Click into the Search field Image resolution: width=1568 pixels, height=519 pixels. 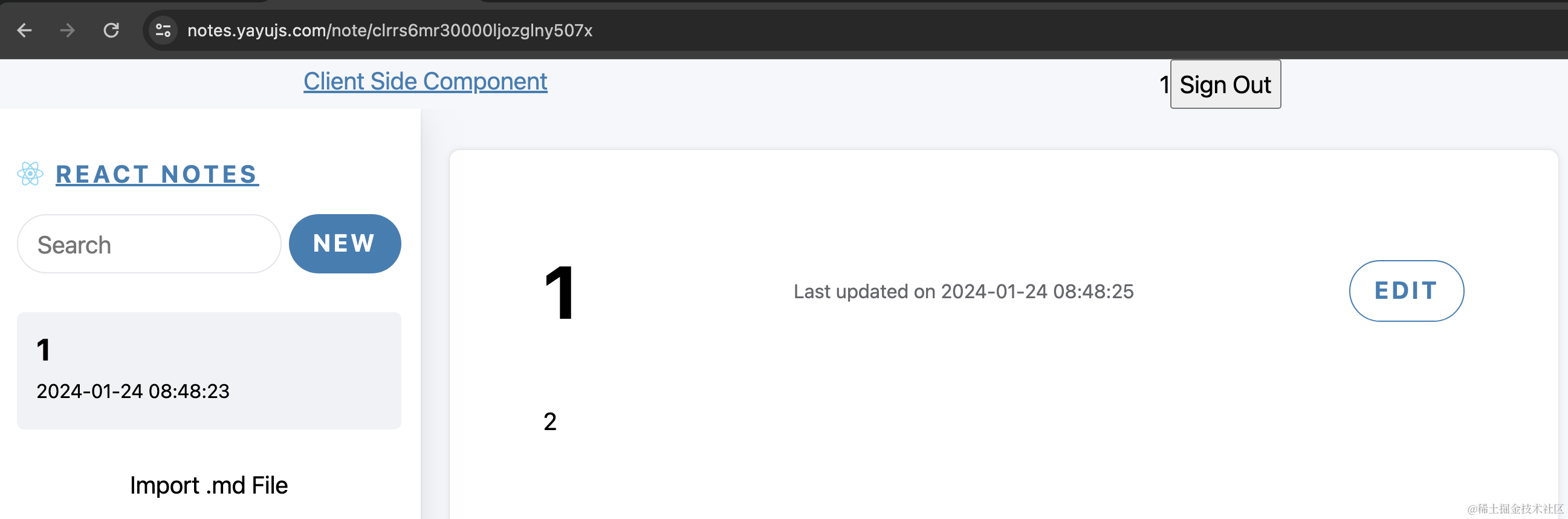click(x=149, y=244)
